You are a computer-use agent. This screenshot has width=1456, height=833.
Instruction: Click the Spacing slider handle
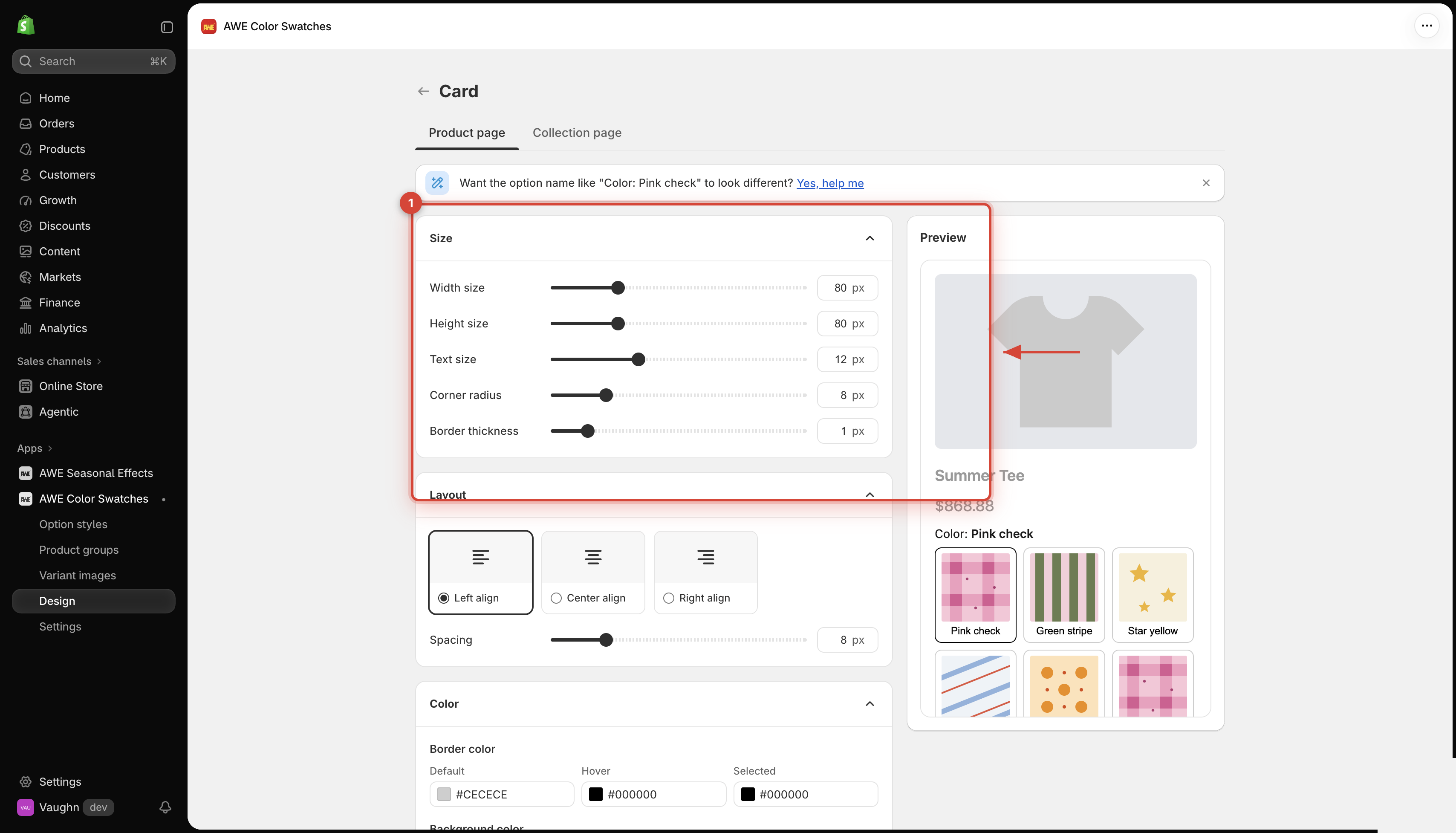coord(606,639)
